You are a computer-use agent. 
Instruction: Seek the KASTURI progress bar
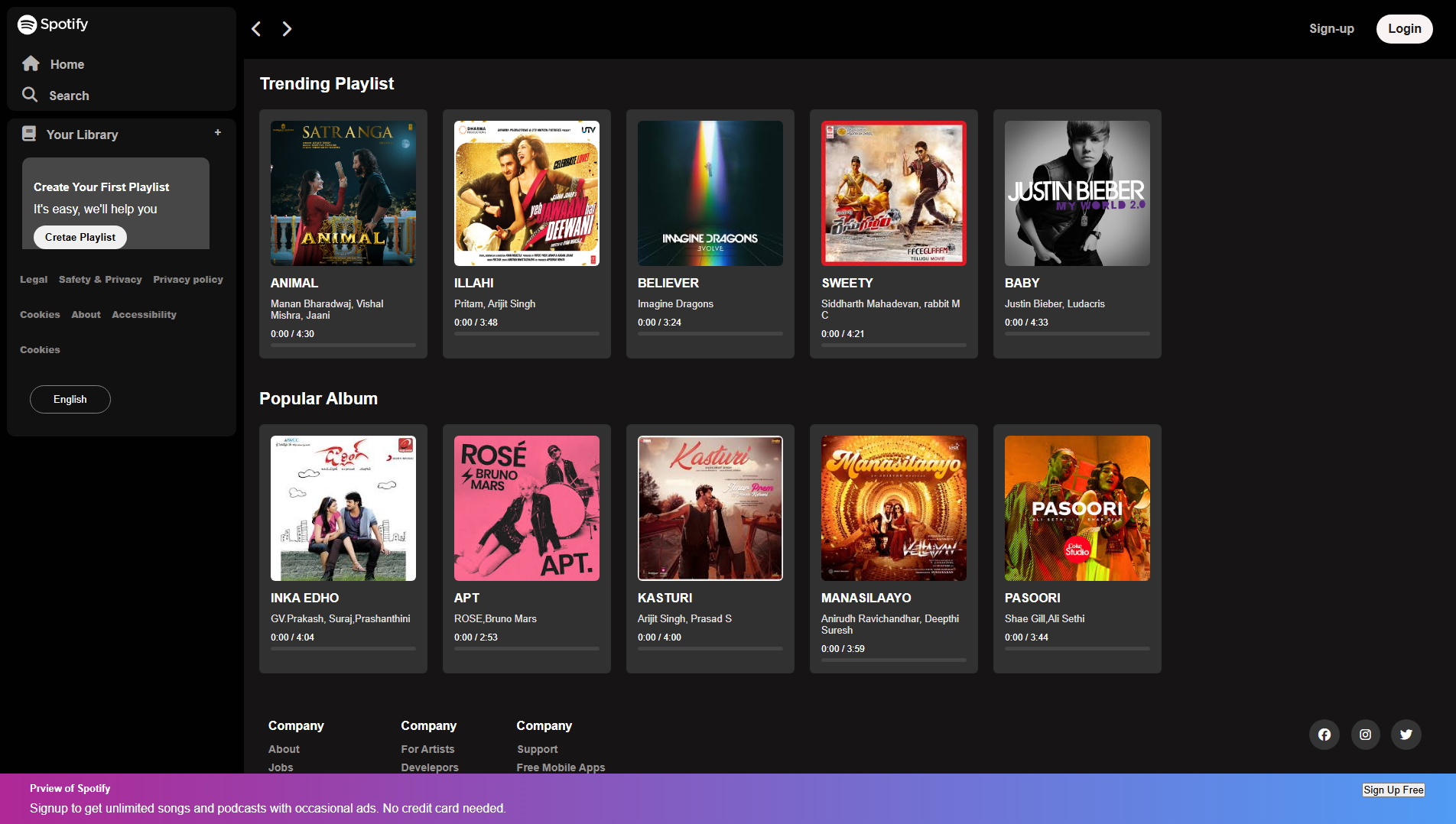[x=710, y=649]
